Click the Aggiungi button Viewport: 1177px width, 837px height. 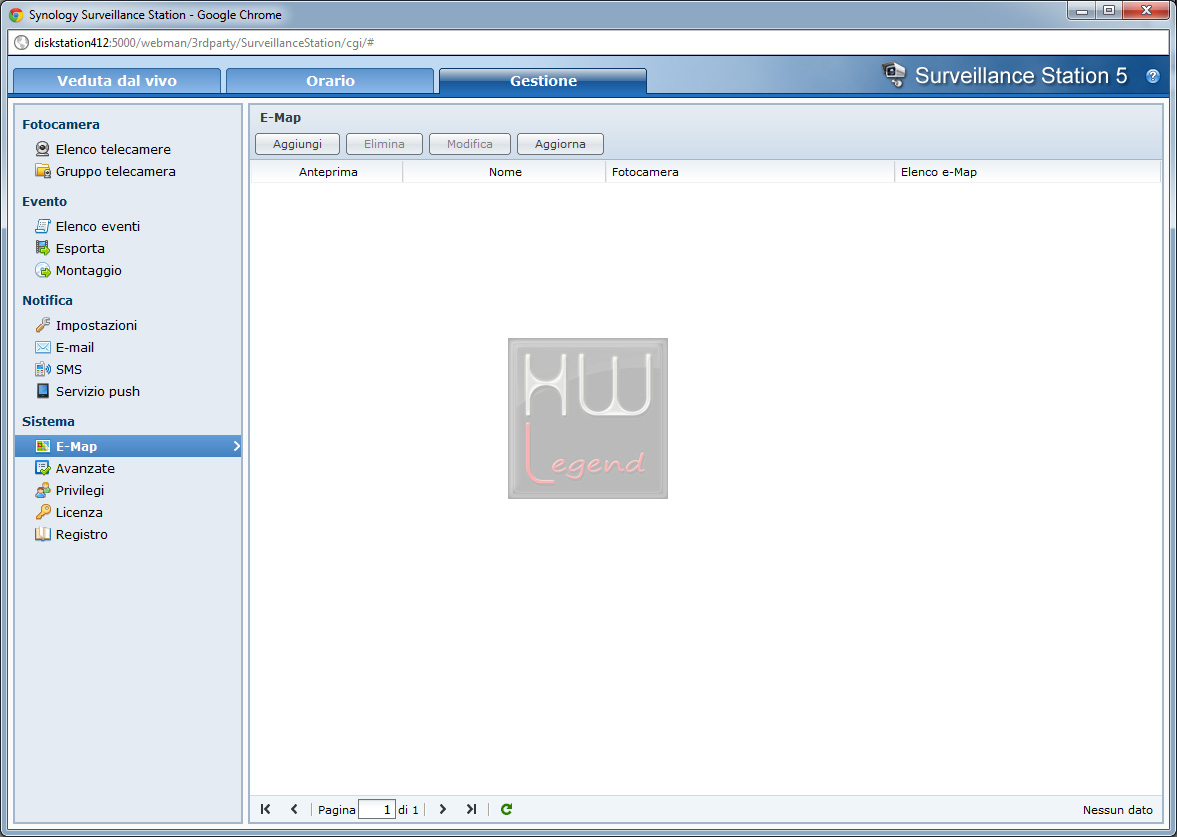297,144
